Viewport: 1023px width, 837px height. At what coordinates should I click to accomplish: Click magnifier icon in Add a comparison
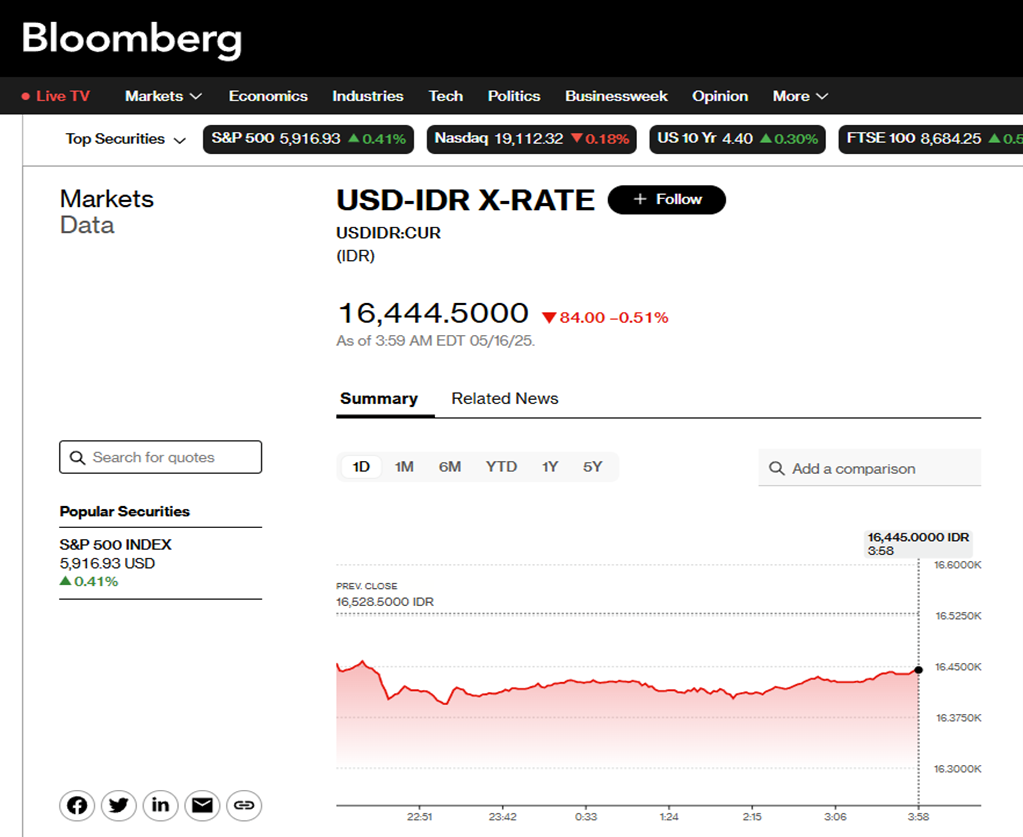click(777, 468)
